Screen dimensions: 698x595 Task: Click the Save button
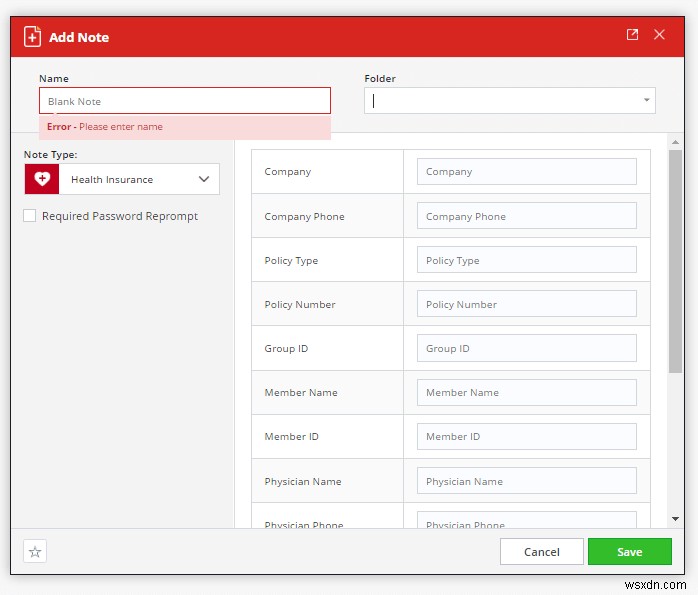629,552
